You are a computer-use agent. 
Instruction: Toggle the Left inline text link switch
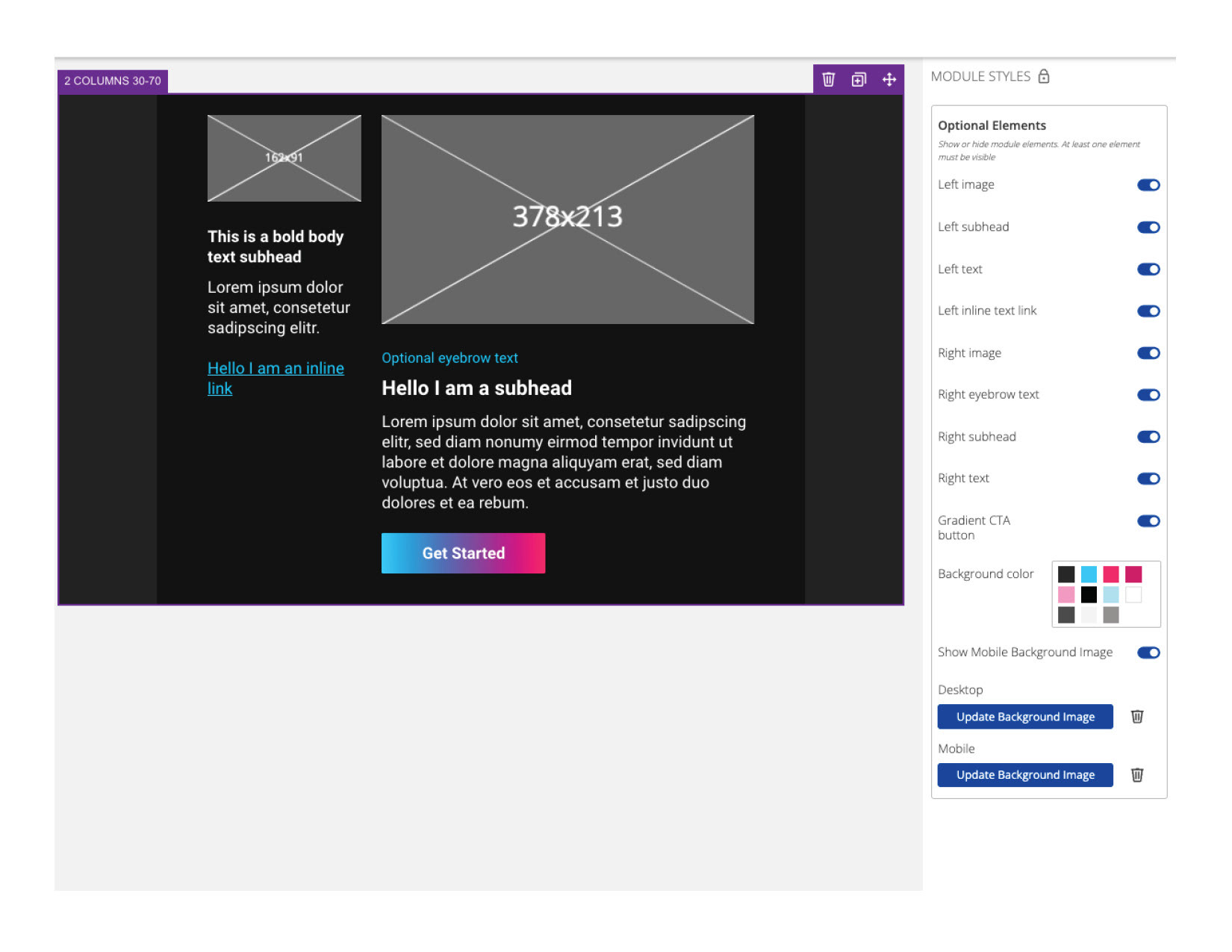tap(1148, 311)
